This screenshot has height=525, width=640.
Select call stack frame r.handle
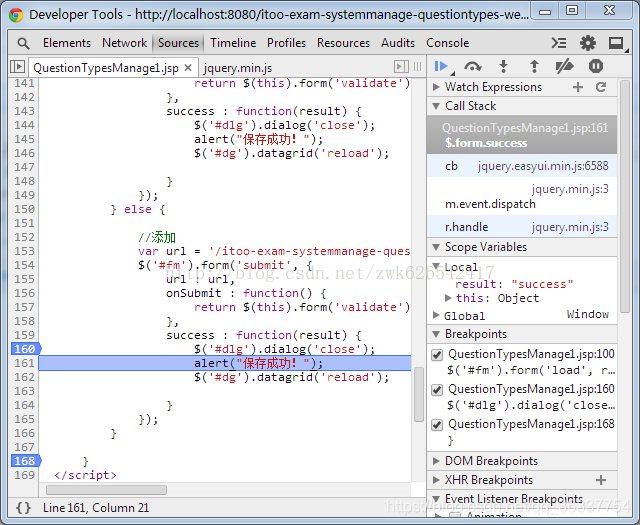[x=522, y=227]
